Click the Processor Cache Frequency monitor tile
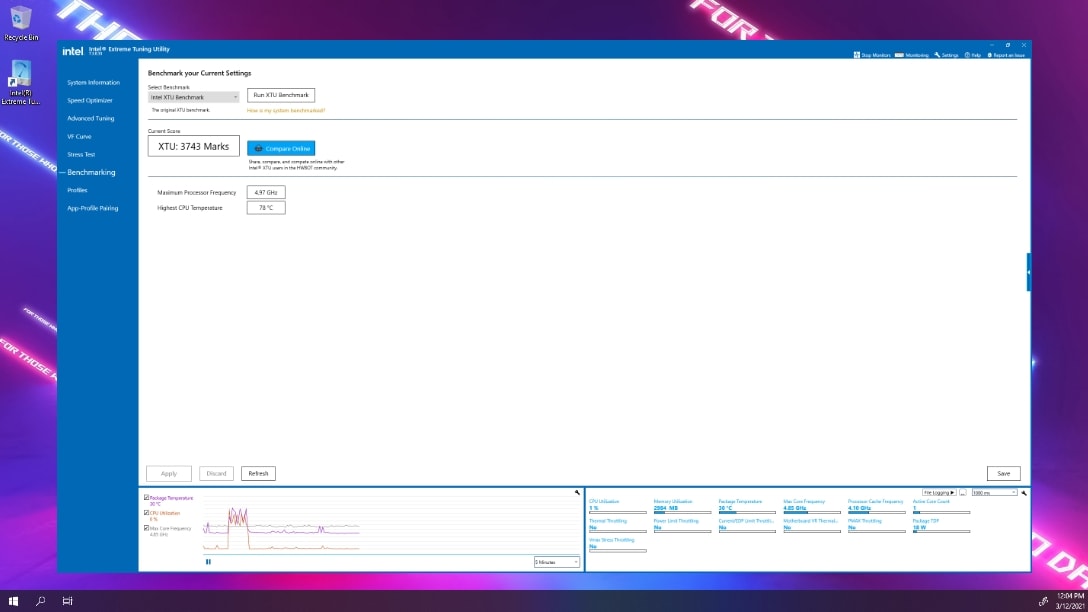 point(876,507)
